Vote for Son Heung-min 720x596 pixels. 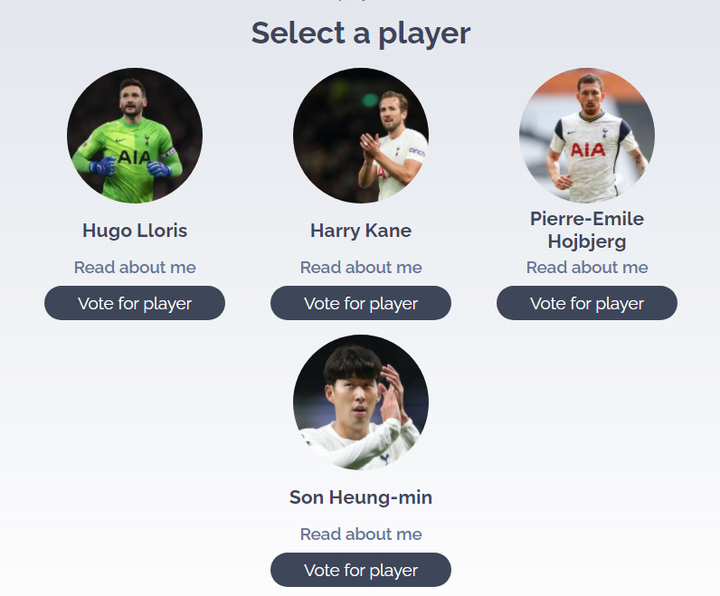(x=361, y=570)
